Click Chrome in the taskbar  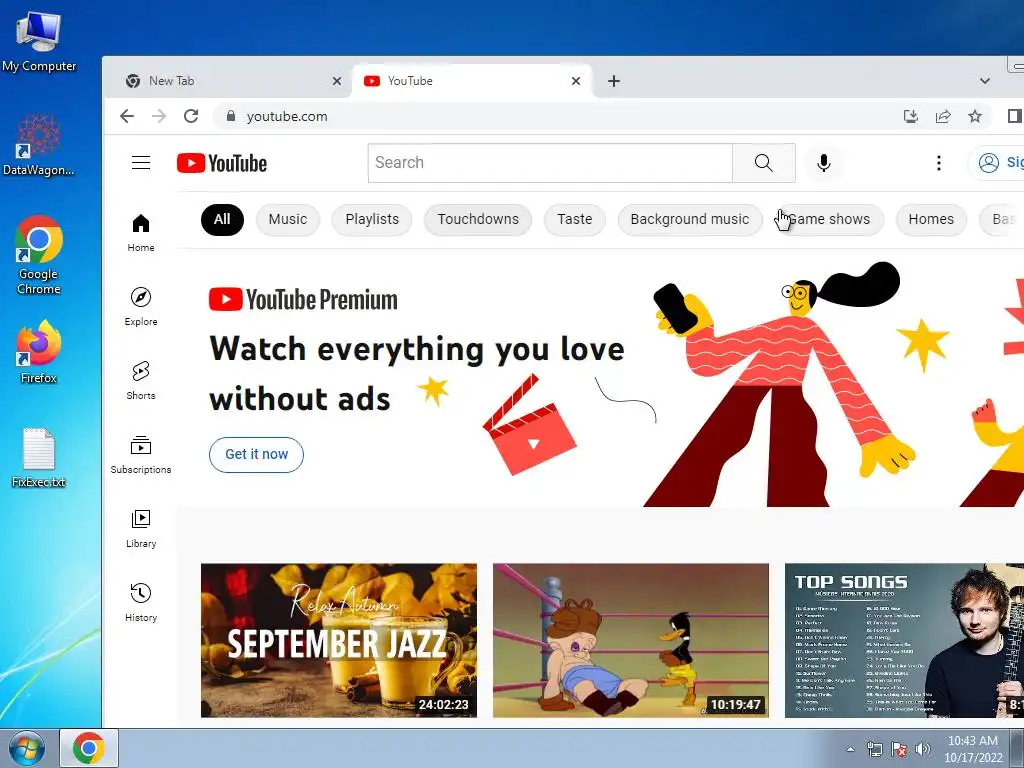(89, 748)
